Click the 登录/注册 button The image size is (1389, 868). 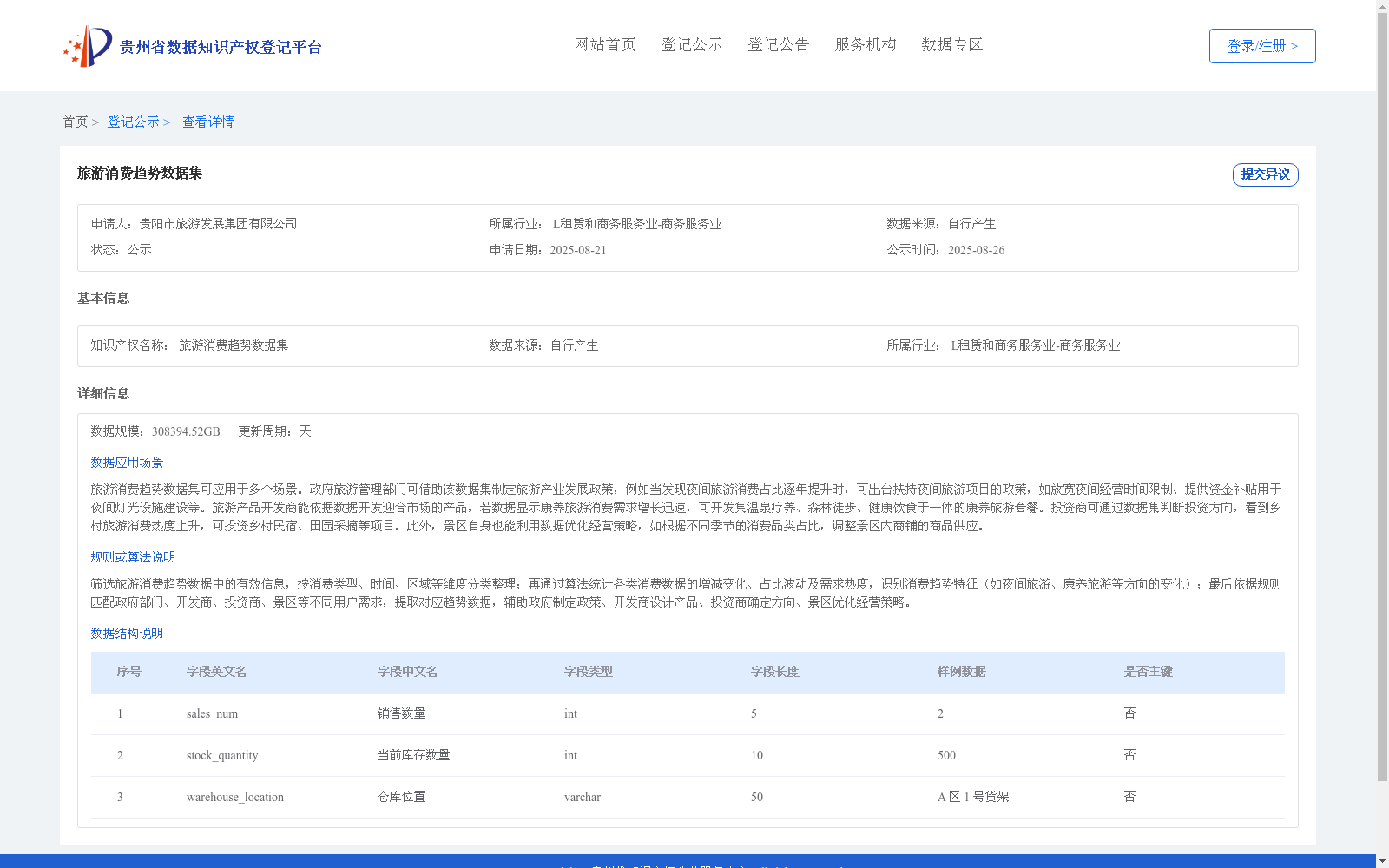1262,46
